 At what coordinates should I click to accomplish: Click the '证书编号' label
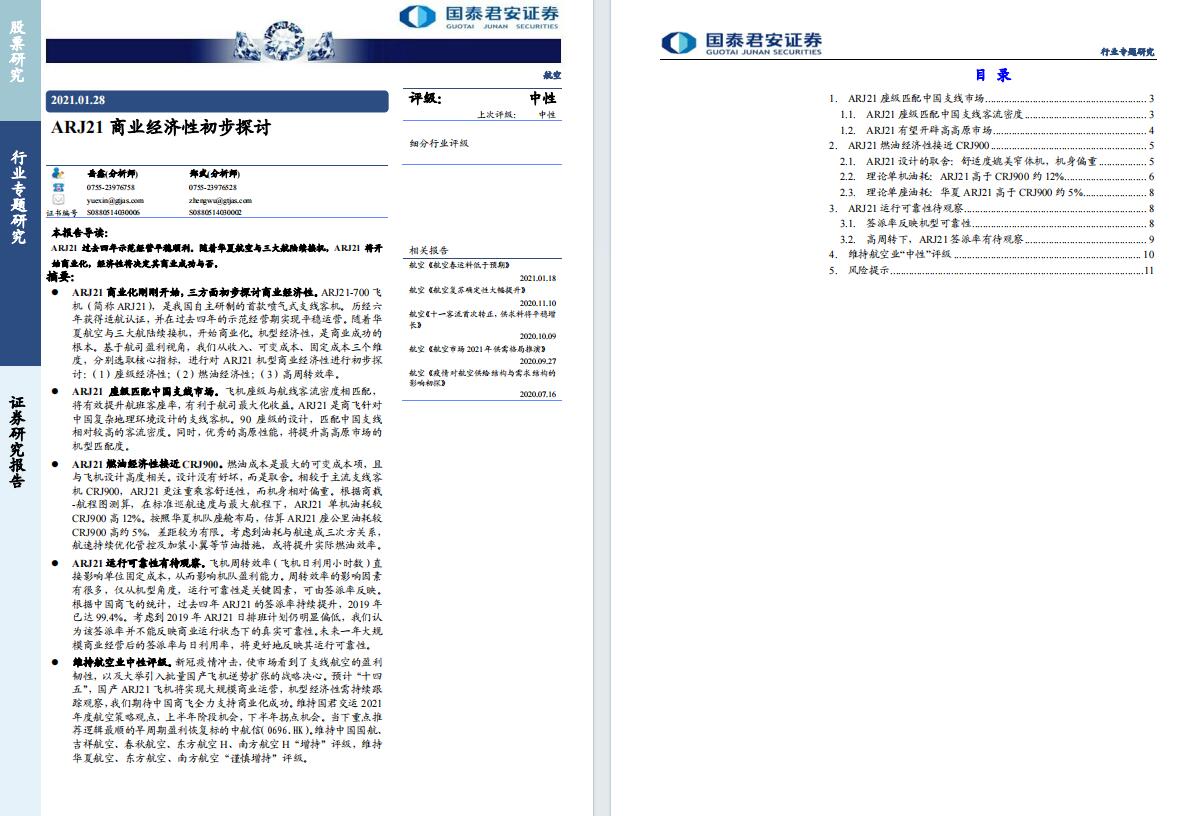coord(62,213)
